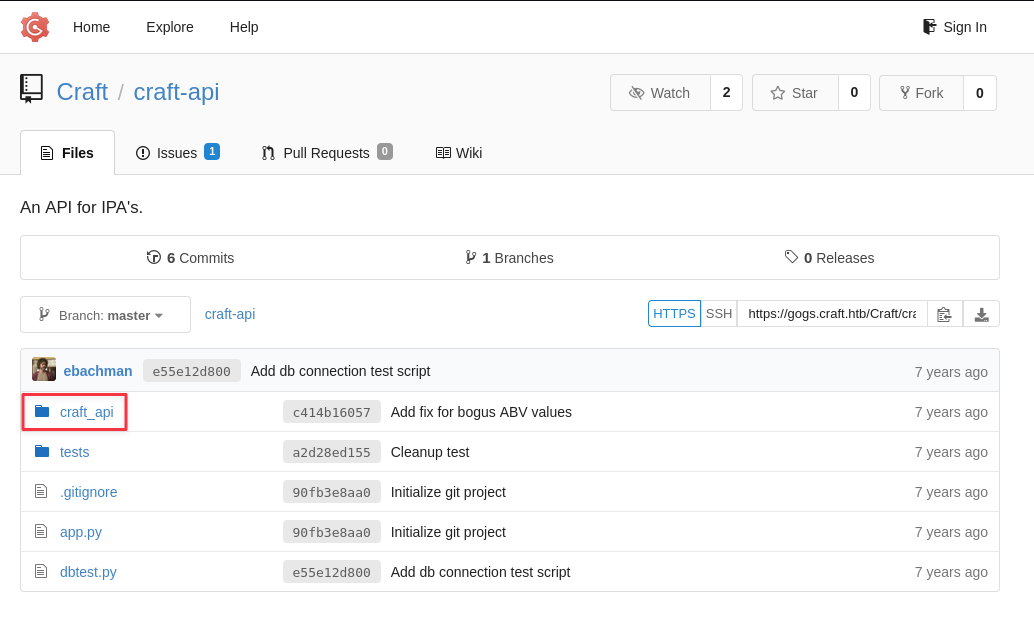This screenshot has width=1034, height=634.
Task: Open the Home menu item
Action: click(x=92, y=27)
